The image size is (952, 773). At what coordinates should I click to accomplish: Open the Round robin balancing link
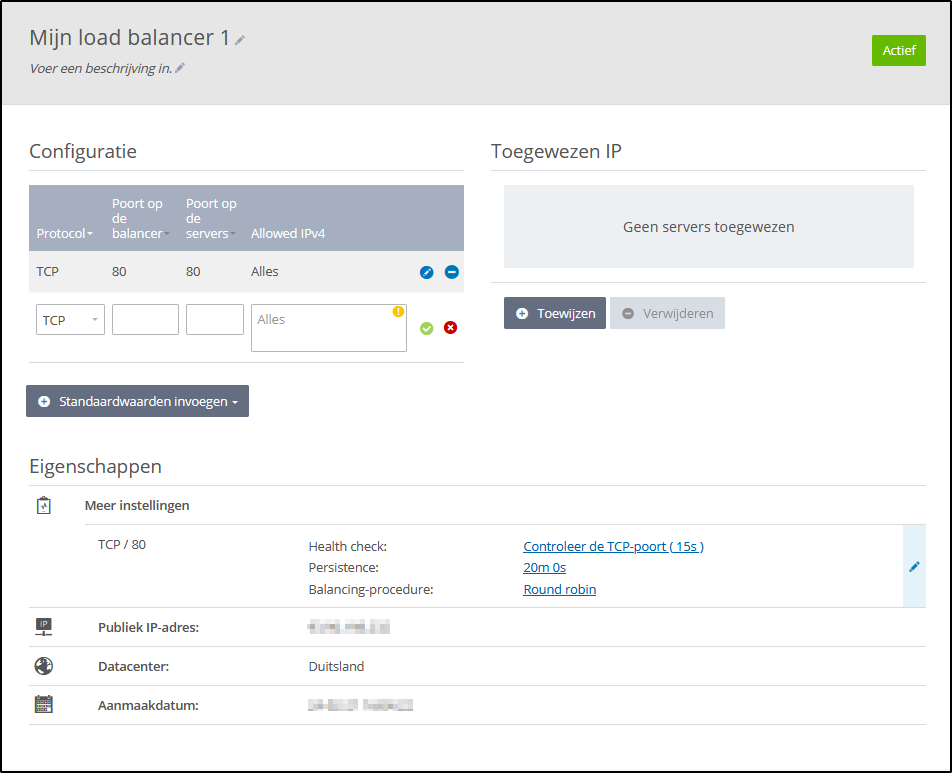[559, 590]
